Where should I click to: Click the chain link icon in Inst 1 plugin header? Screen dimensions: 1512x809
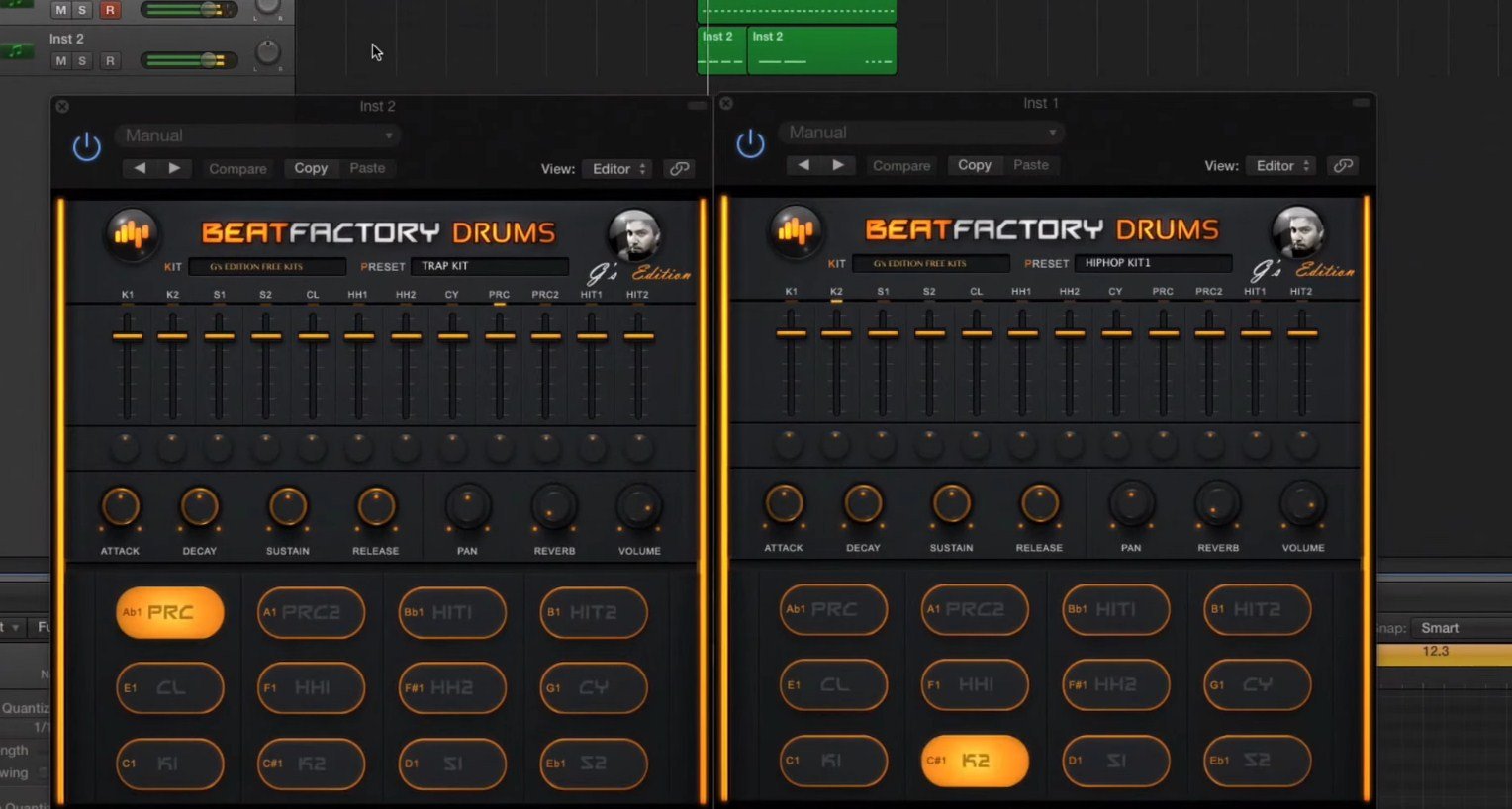click(x=1343, y=166)
